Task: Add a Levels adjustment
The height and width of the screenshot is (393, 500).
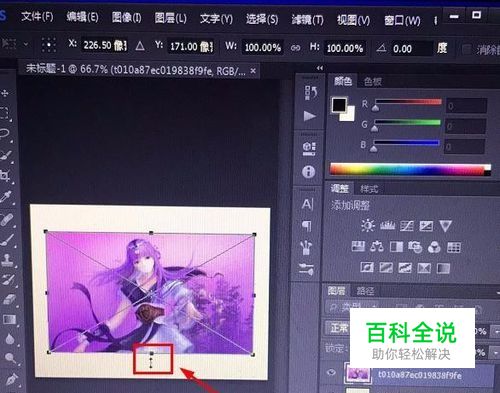Action: point(387,226)
